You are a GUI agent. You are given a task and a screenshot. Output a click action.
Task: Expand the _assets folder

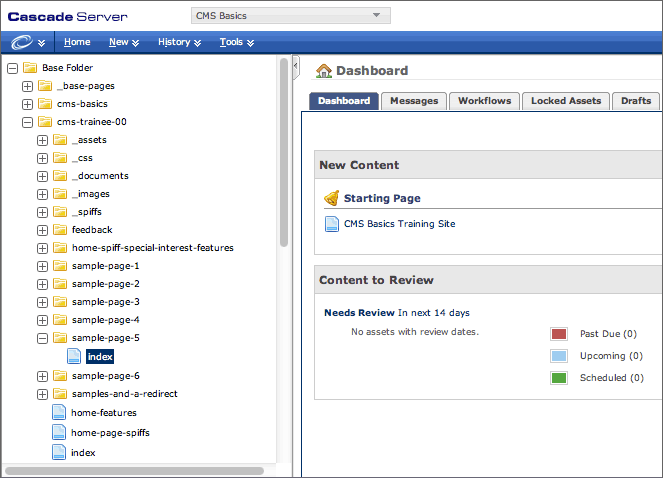[42, 140]
